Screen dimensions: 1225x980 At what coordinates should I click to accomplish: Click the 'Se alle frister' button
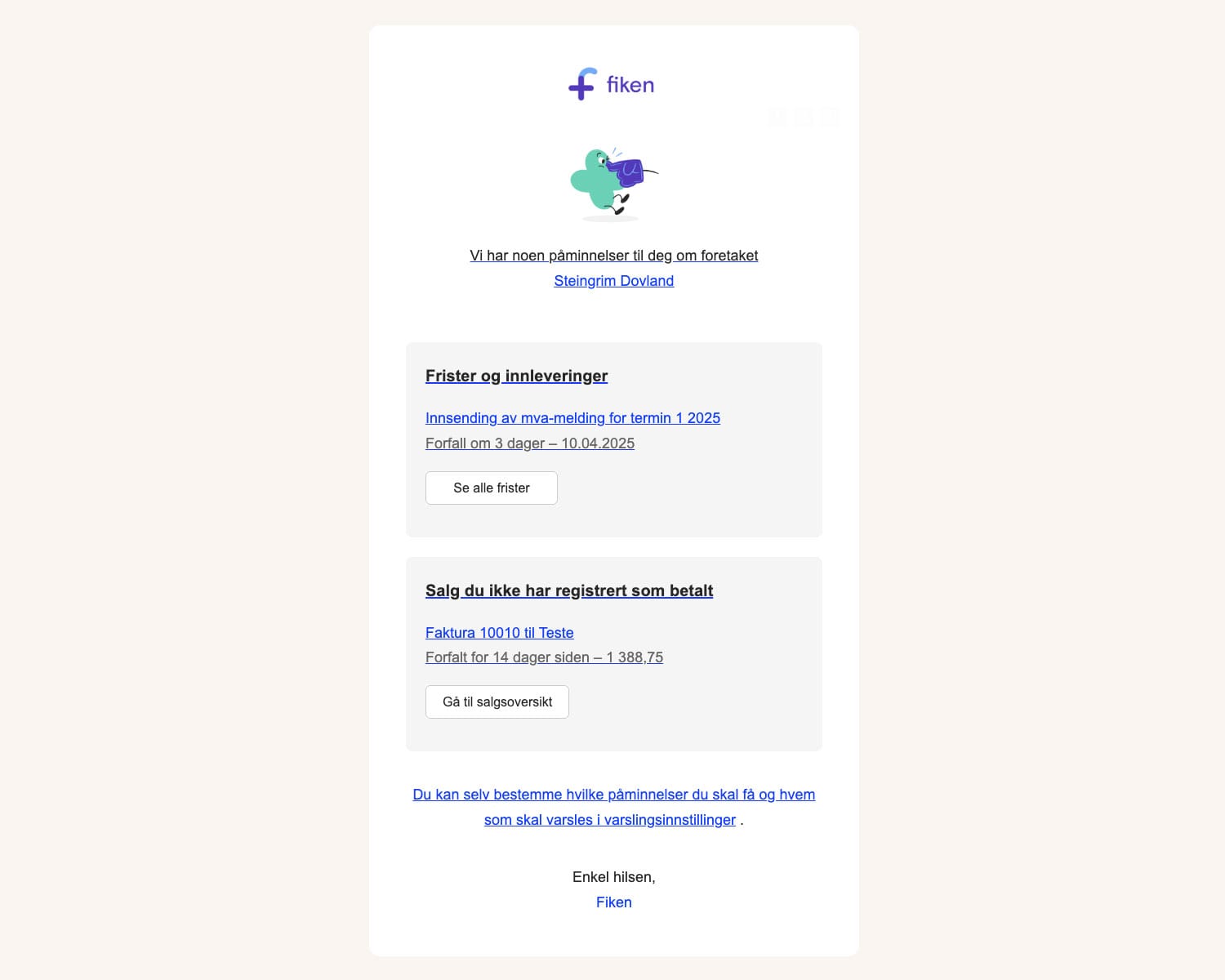pyautogui.click(x=492, y=488)
